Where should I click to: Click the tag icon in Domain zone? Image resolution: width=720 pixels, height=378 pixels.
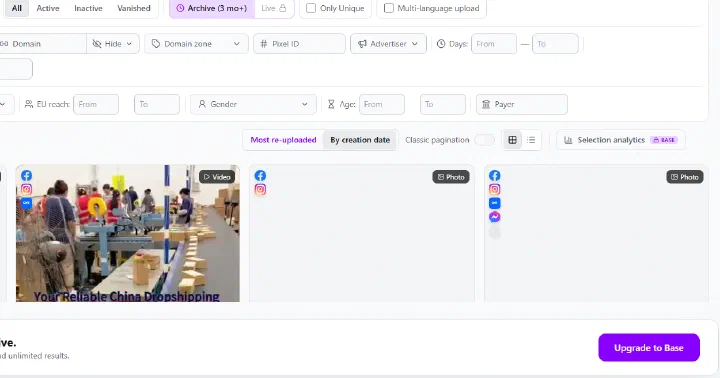(156, 44)
